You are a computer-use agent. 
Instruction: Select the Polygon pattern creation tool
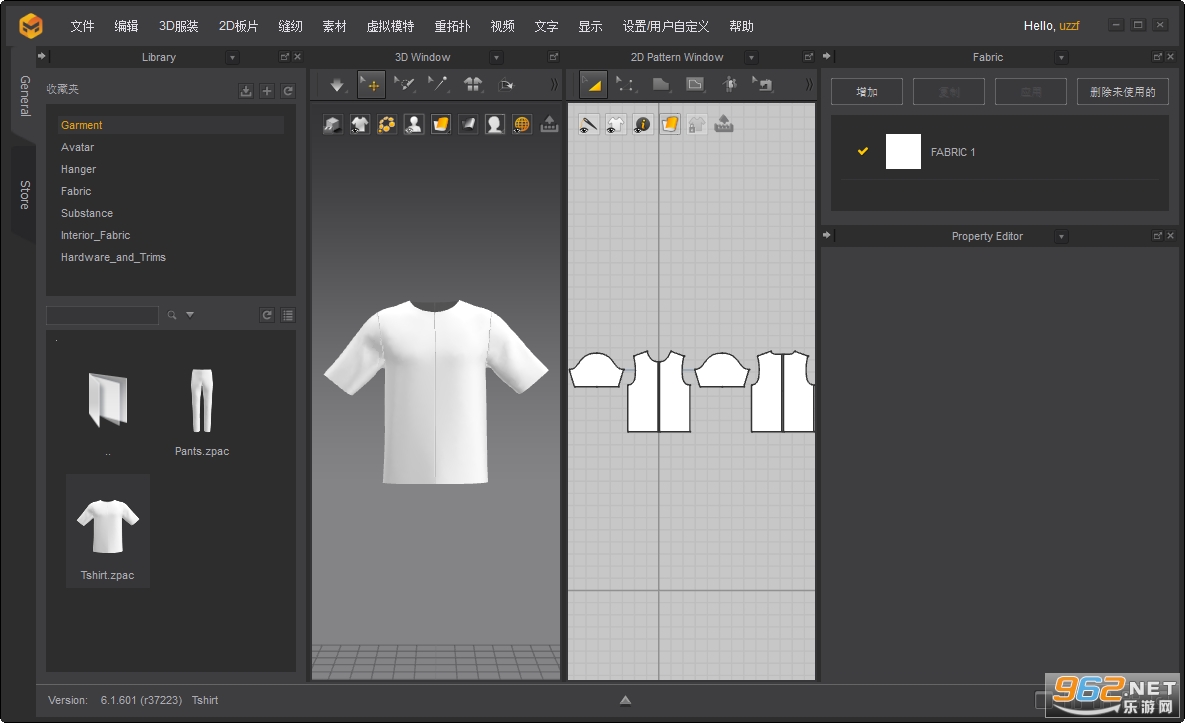click(x=661, y=85)
